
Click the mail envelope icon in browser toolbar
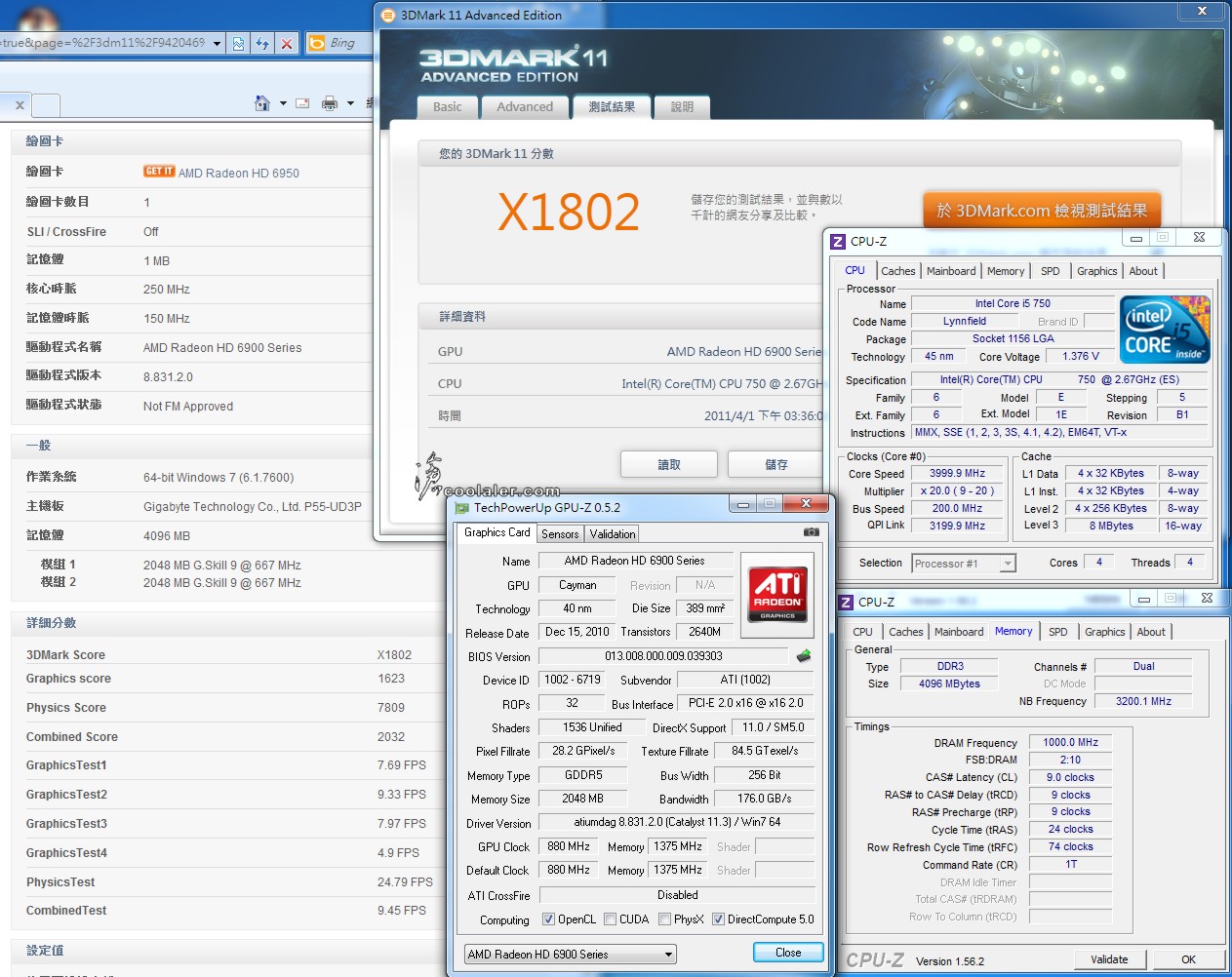click(302, 103)
